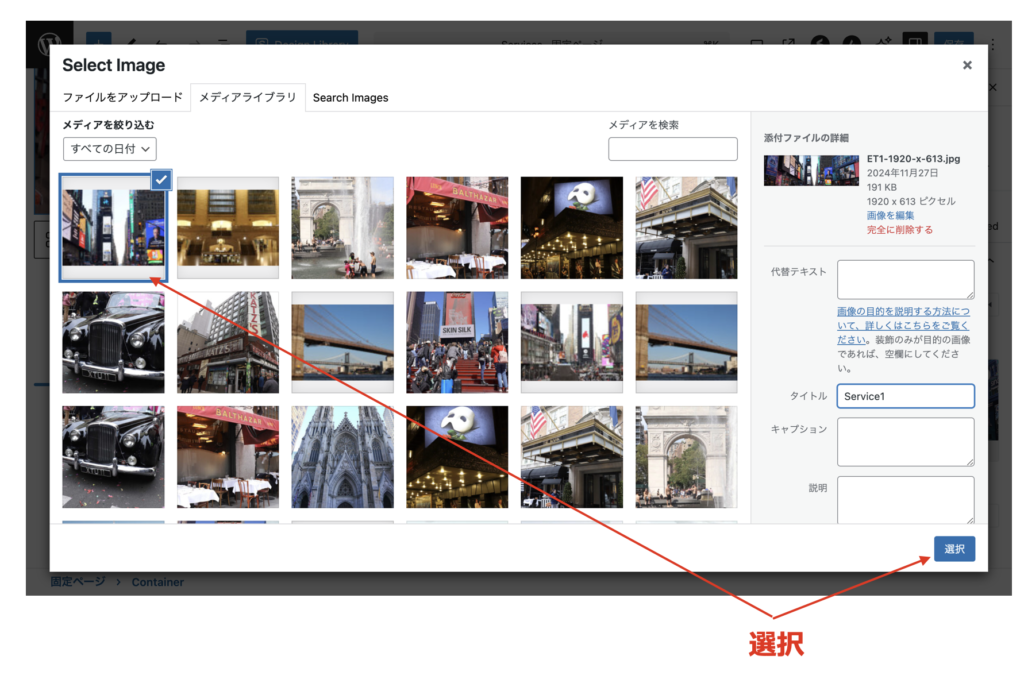This screenshot has width=1024, height=687.
Task: Switch to the ファイルをアップロード tab
Action: (122, 98)
